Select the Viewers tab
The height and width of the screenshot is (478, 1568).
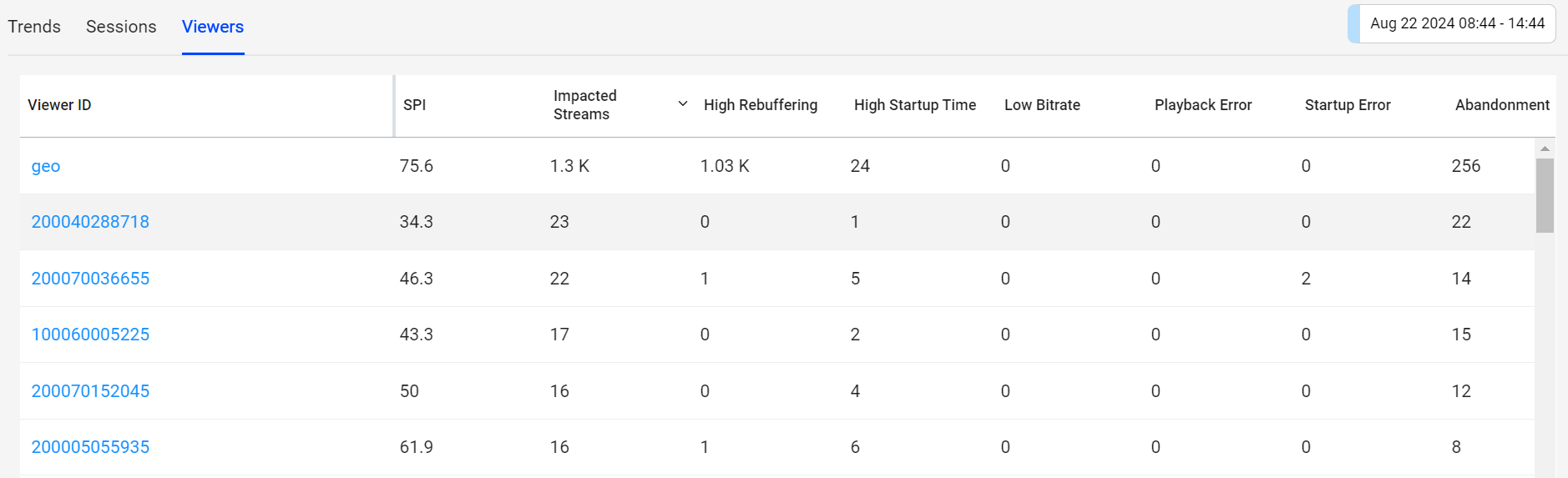pyautogui.click(x=213, y=27)
